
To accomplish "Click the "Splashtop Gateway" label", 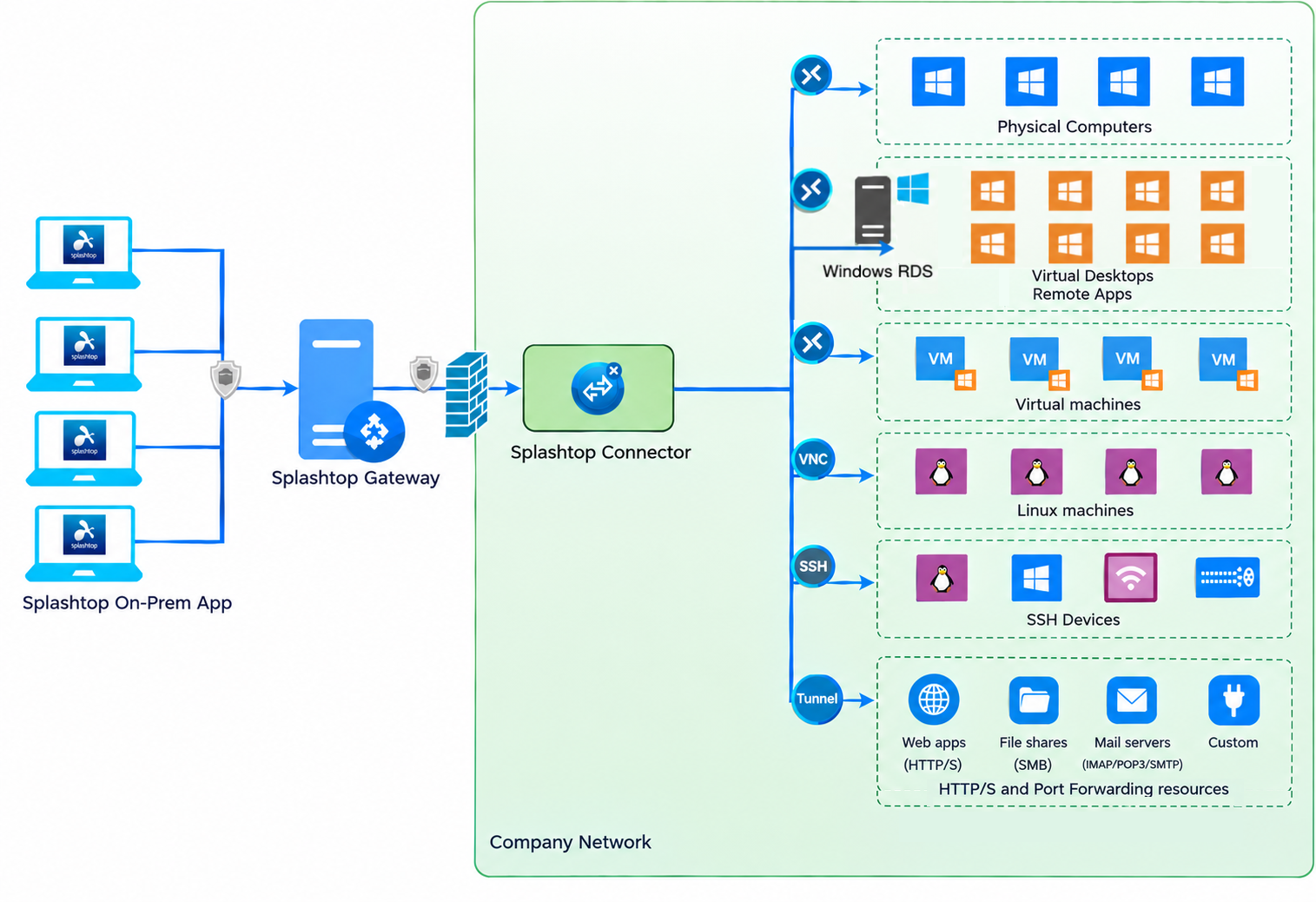I will pyautogui.click(x=355, y=478).
